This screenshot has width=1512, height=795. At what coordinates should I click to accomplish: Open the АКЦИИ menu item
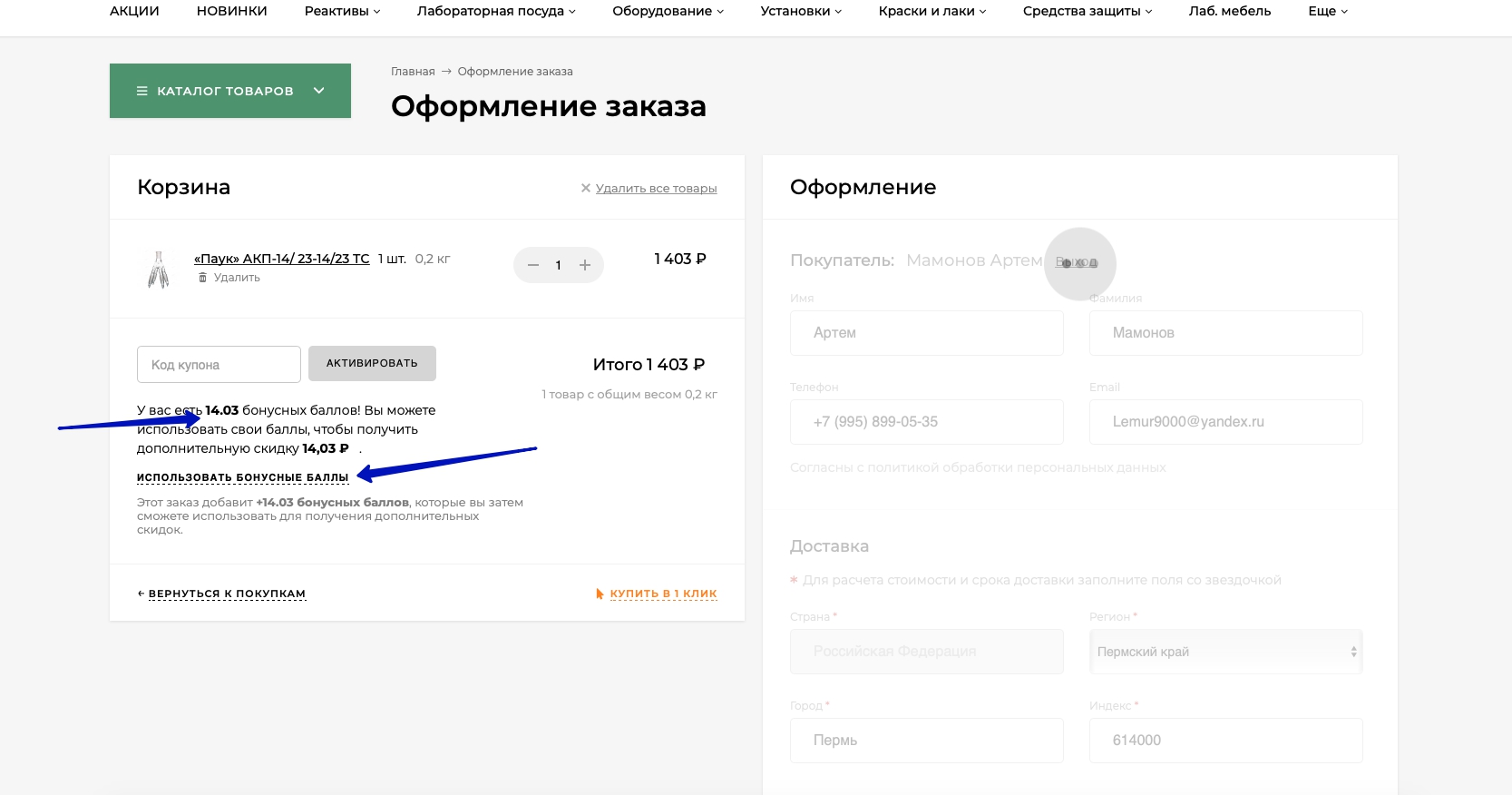coord(134,11)
